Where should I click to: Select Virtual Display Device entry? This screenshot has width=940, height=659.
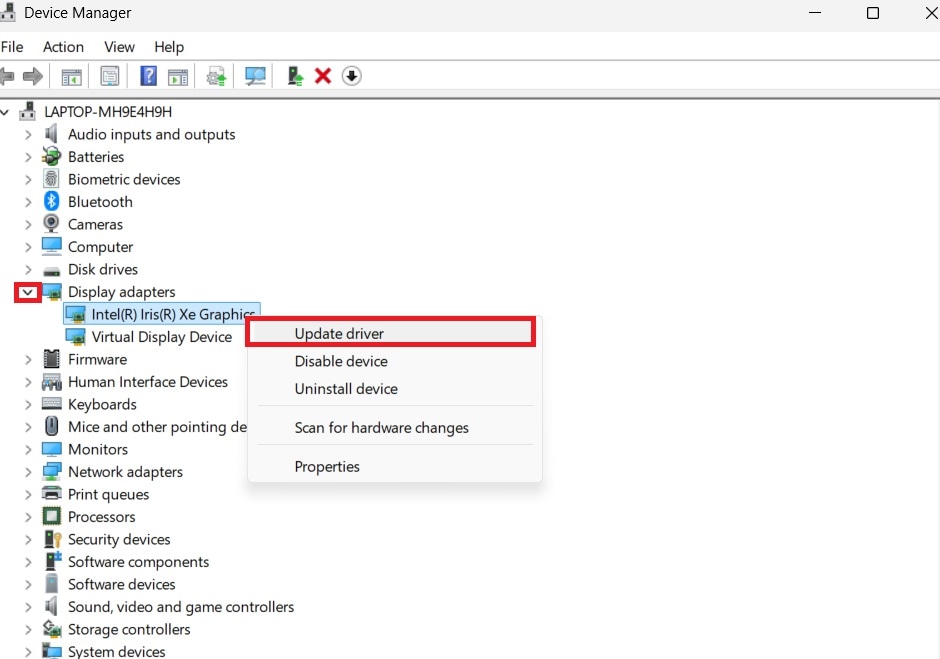(161, 337)
